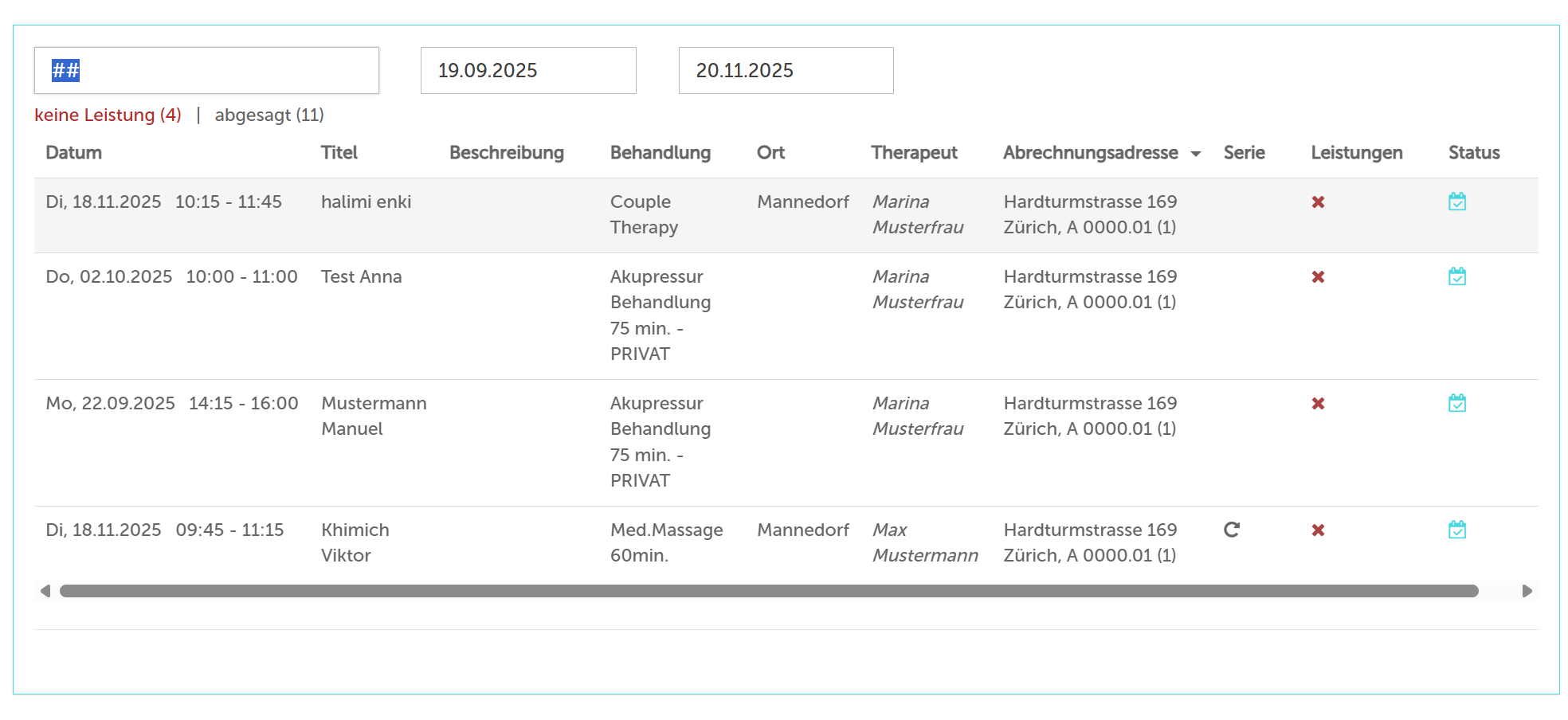Click red X in Mustermann Manuel row
This screenshot has height=720, width=1568.
coord(1318,404)
